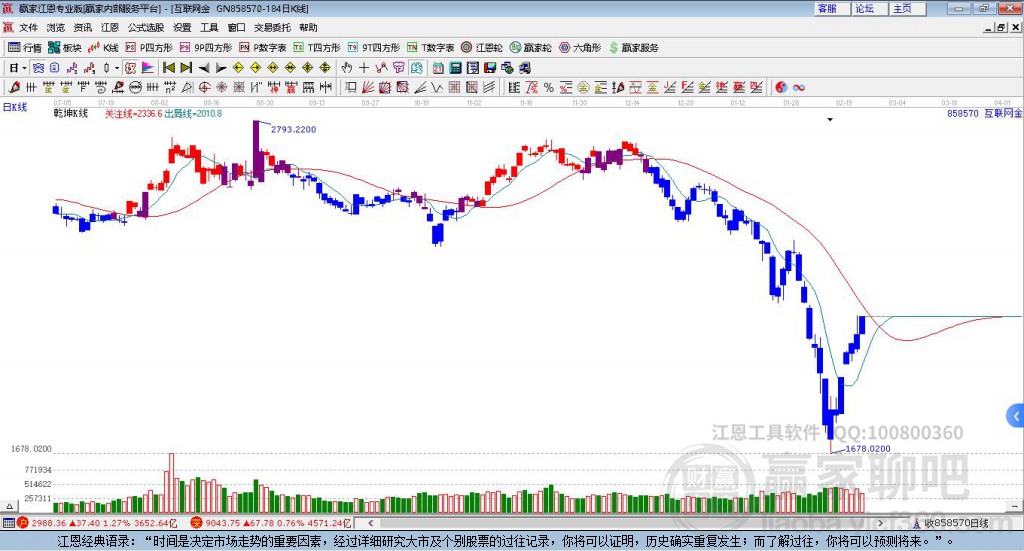Click the 收858570日线 status bar entry
This screenshot has height=551, width=1024.
tap(952, 523)
